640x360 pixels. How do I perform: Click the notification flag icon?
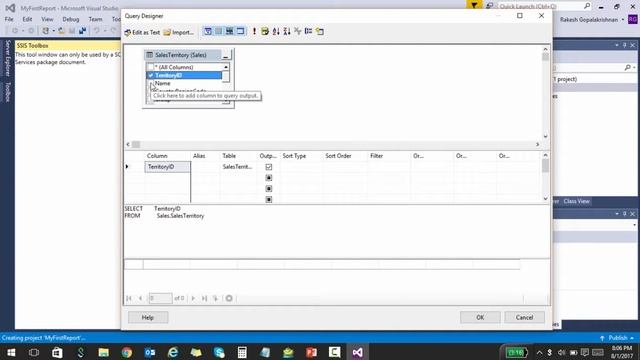[x=474, y=6]
